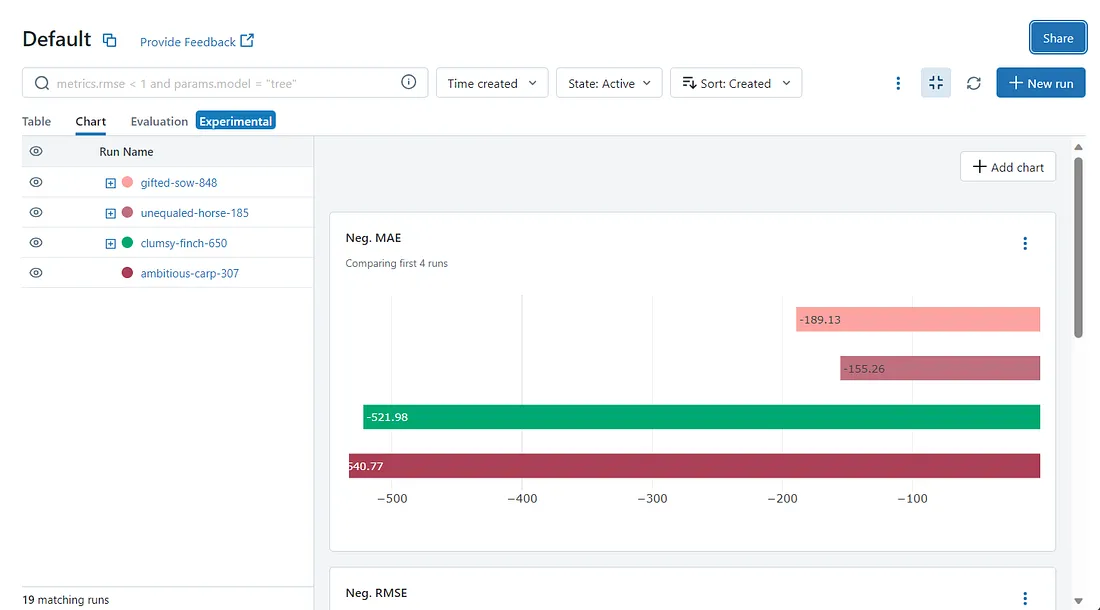This screenshot has width=1100, height=610.
Task: Refresh the runs list
Action: coord(973,83)
